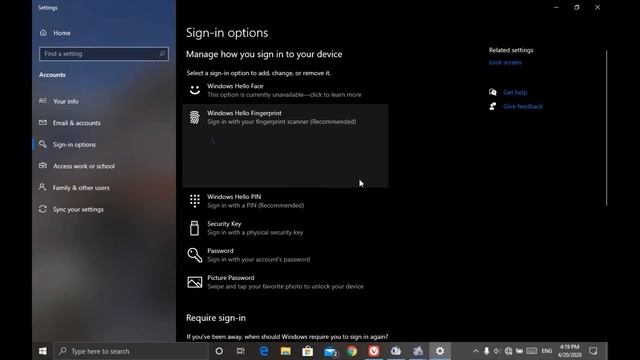Click the Find a setting search box
The image size is (640, 360).
coord(104,54)
